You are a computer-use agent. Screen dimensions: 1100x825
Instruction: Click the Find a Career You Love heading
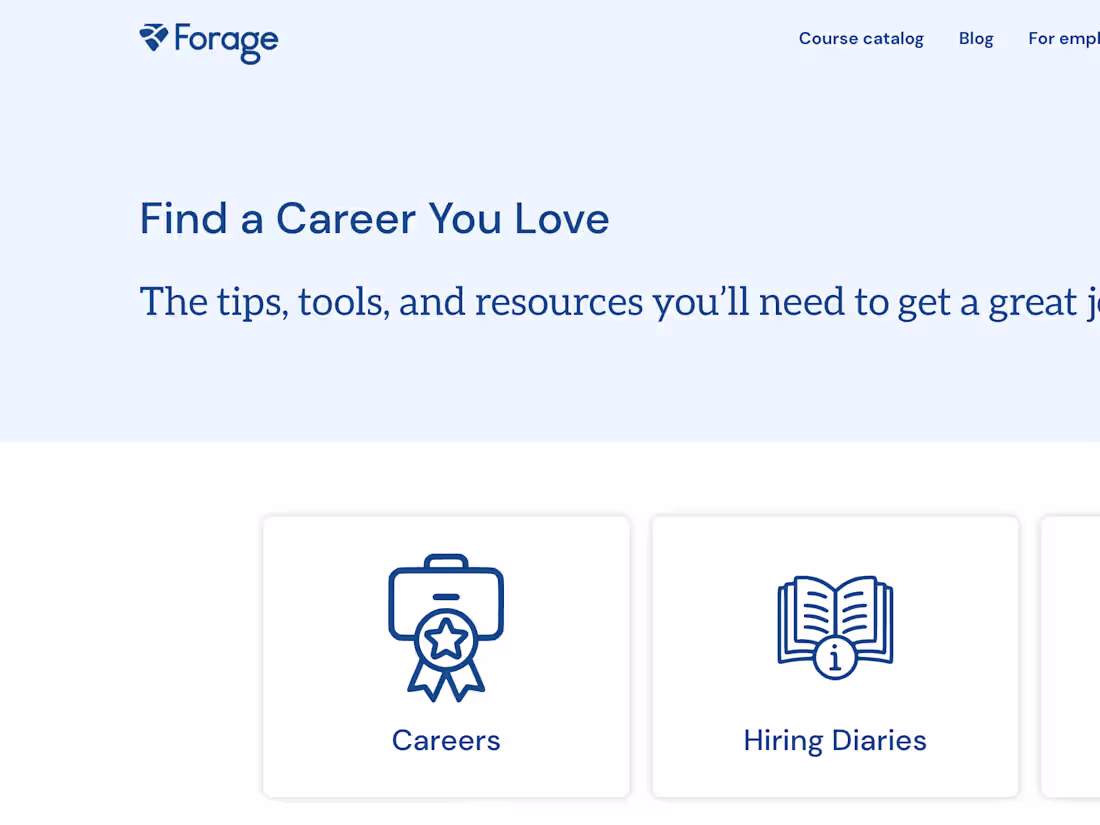point(374,218)
